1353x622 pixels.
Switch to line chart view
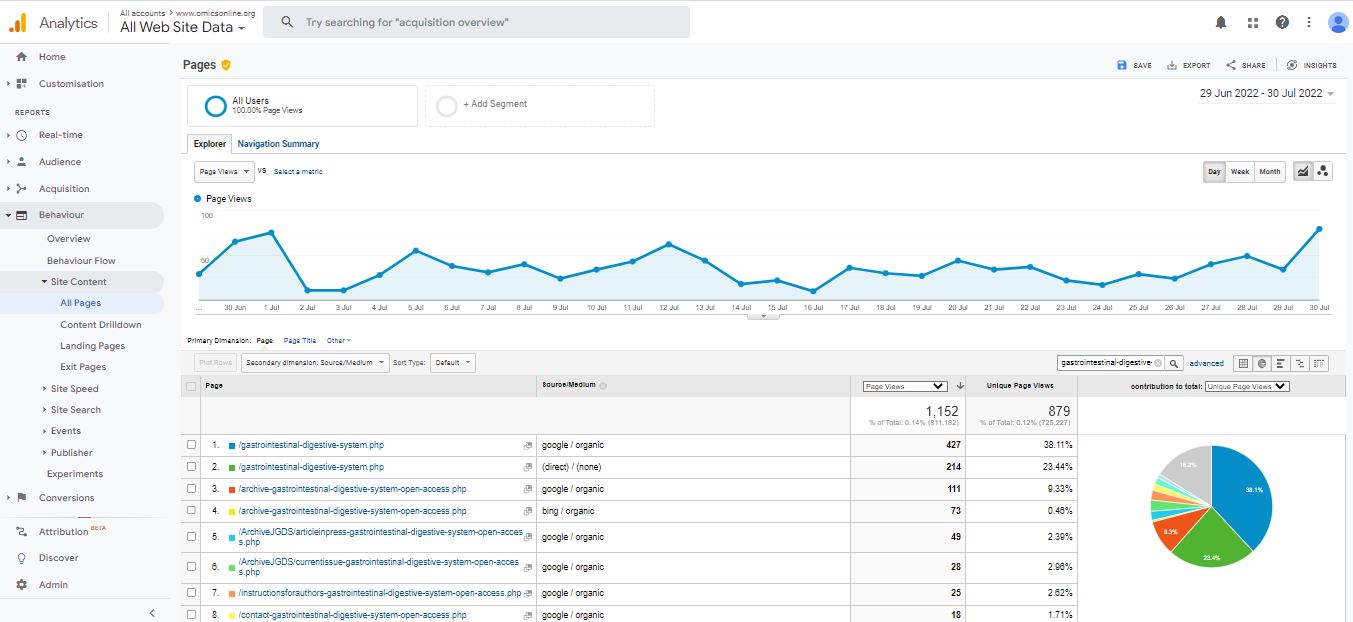[x=1303, y=171]
